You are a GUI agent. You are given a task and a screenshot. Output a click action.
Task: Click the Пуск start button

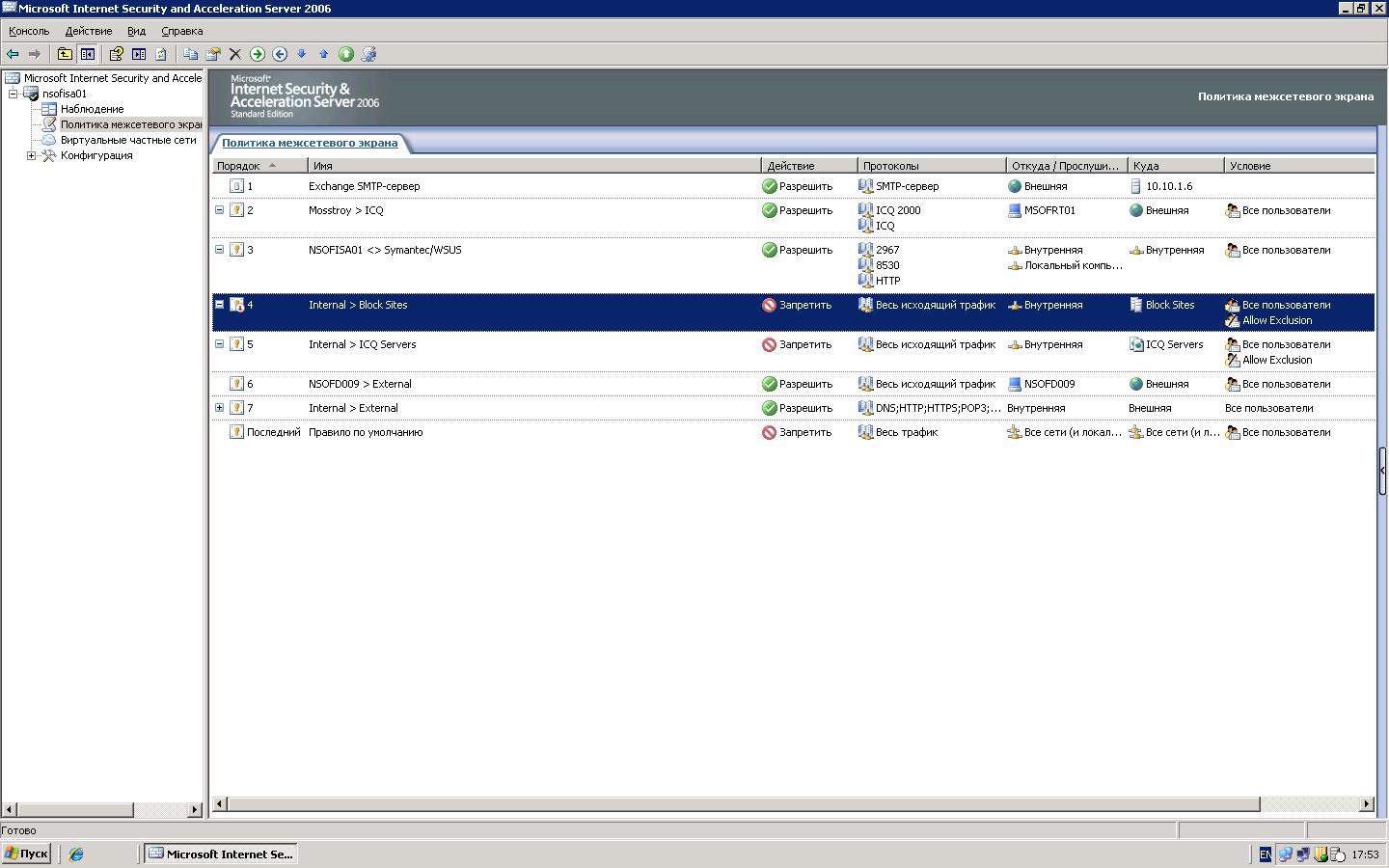pyautogui.click(x=26, y=854)
